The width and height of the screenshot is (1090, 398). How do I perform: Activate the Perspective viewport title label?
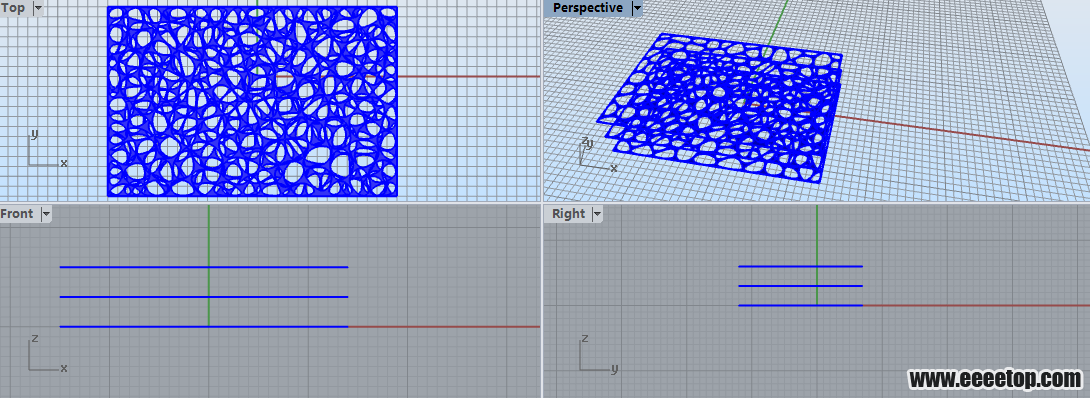588,8
